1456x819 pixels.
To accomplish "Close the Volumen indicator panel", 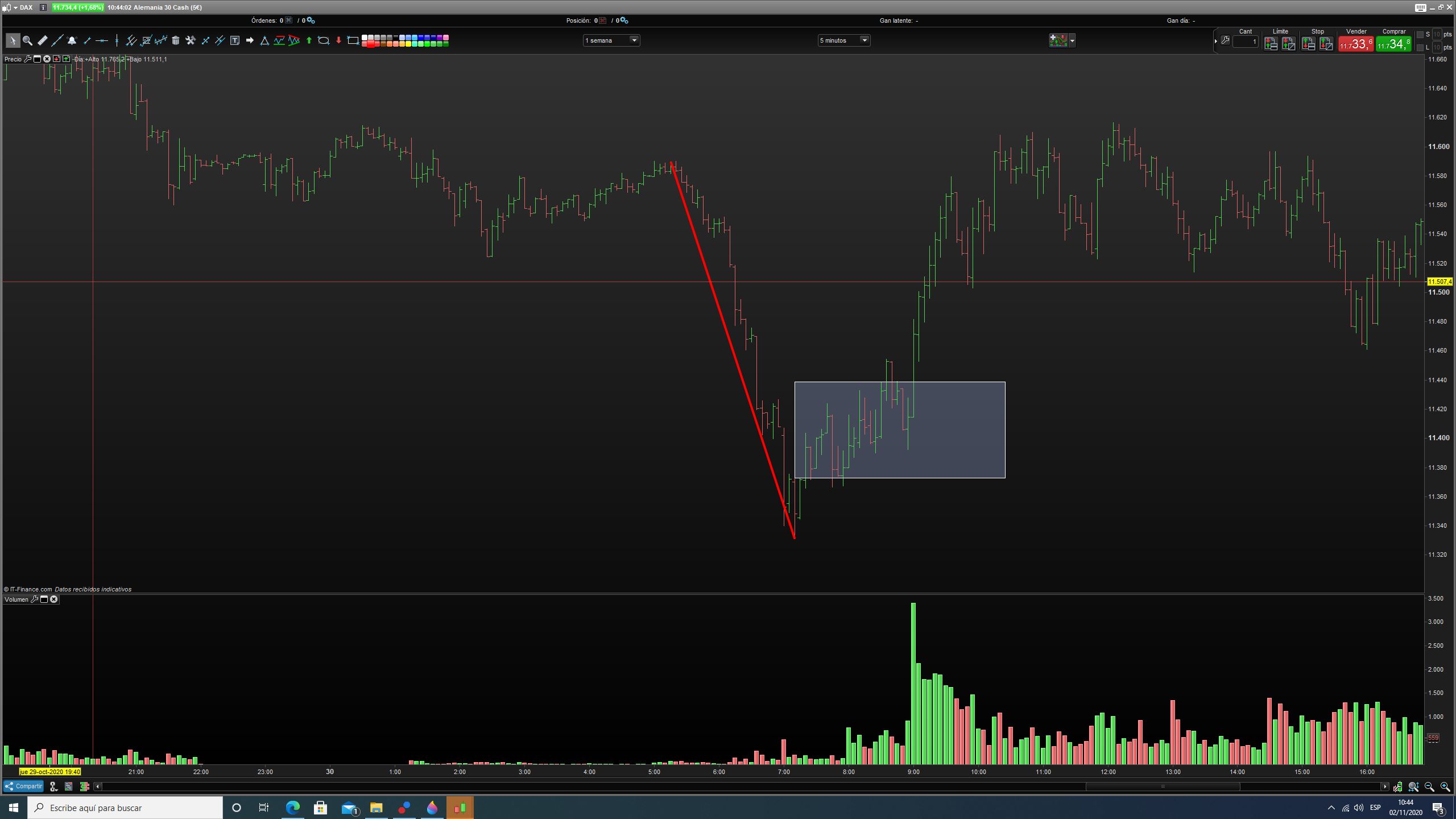I will pos(54,599).
